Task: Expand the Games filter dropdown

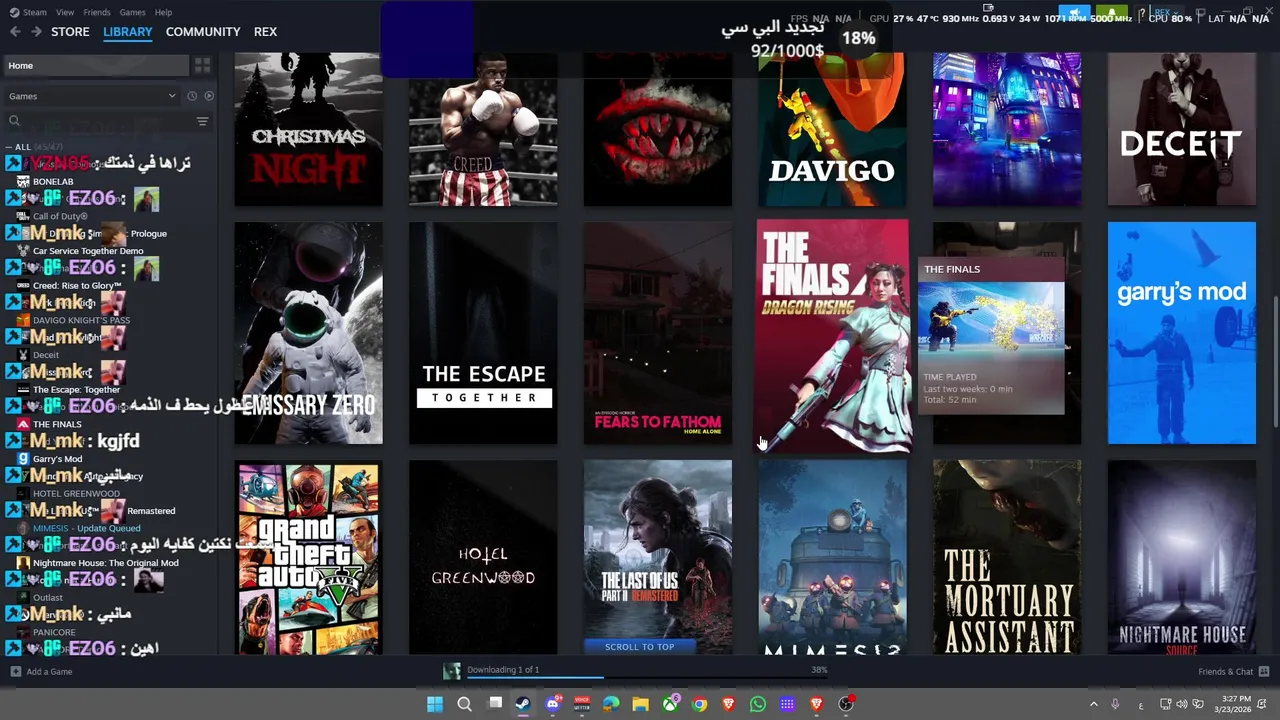Action: point(92,96)
